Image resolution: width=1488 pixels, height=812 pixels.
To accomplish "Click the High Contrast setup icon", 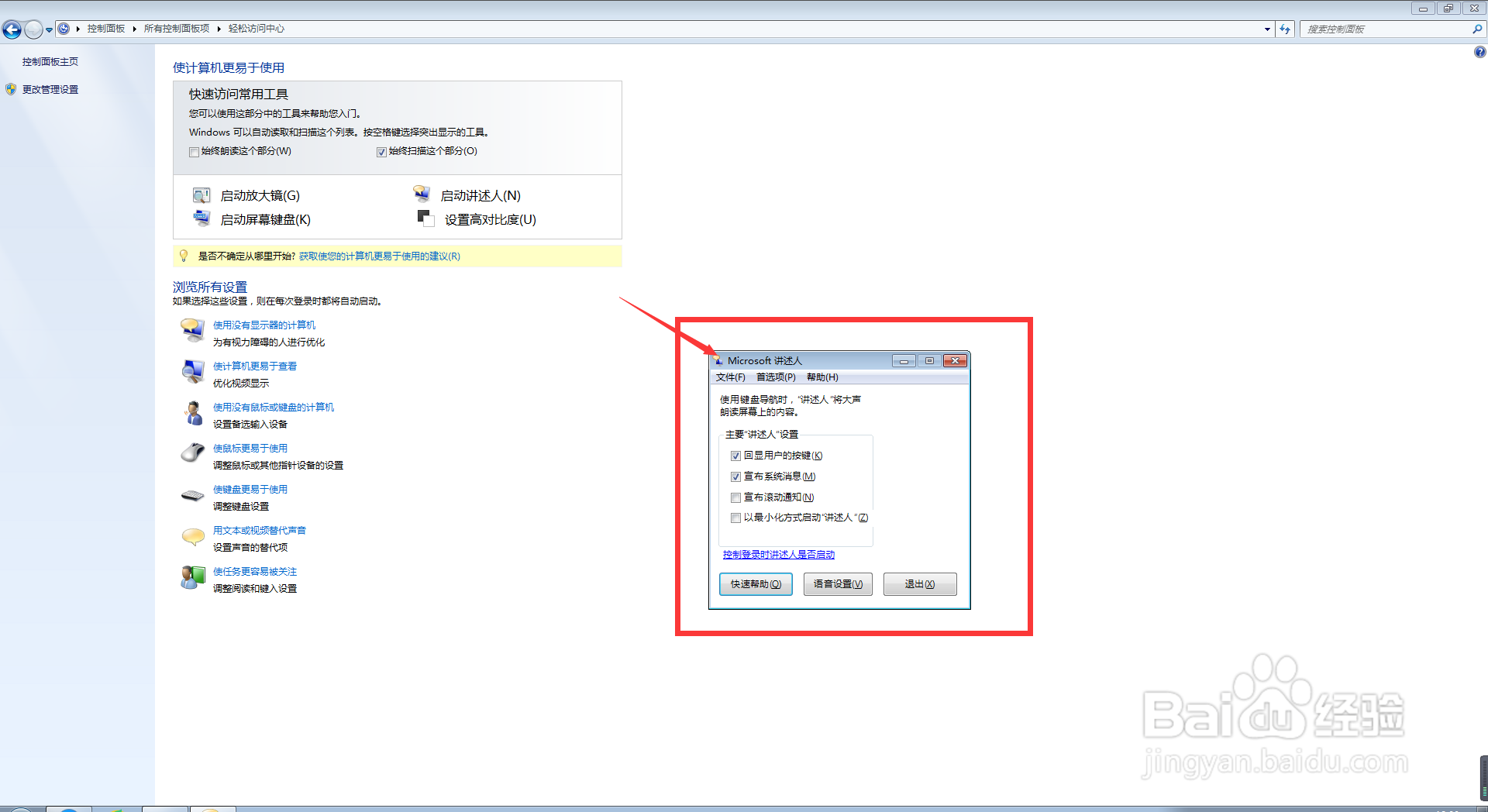I will click(425, 218).
